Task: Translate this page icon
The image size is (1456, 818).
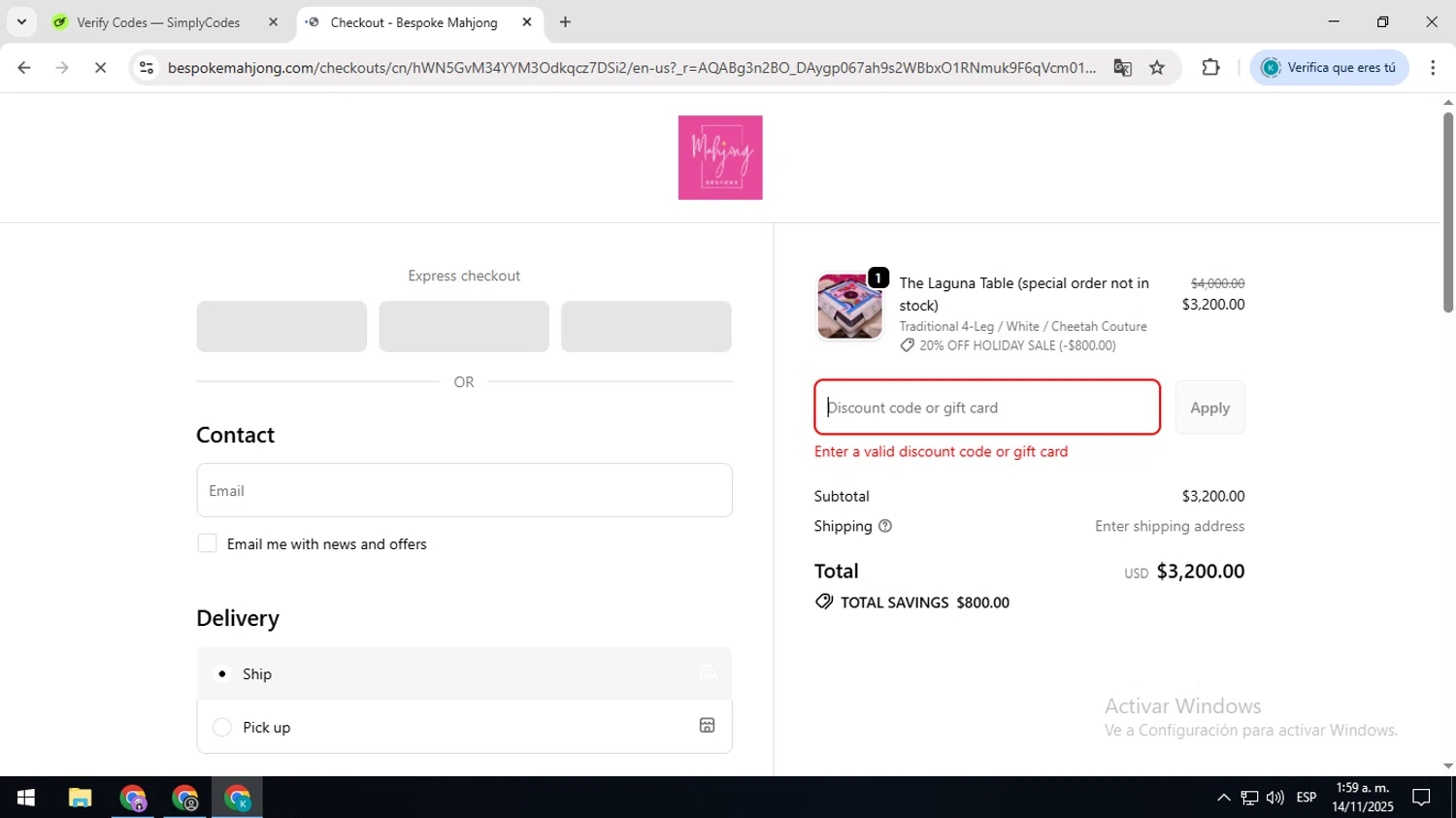Action: (1122, 68)
